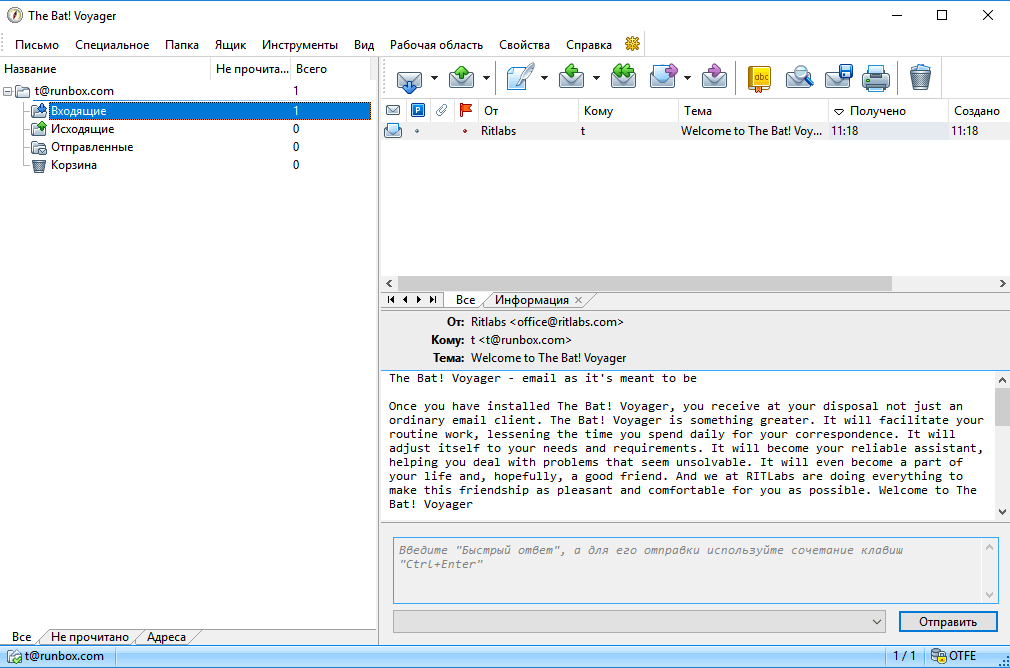Click the Search messages magnifier icon
1010x668 pixels.
[799, 78]
